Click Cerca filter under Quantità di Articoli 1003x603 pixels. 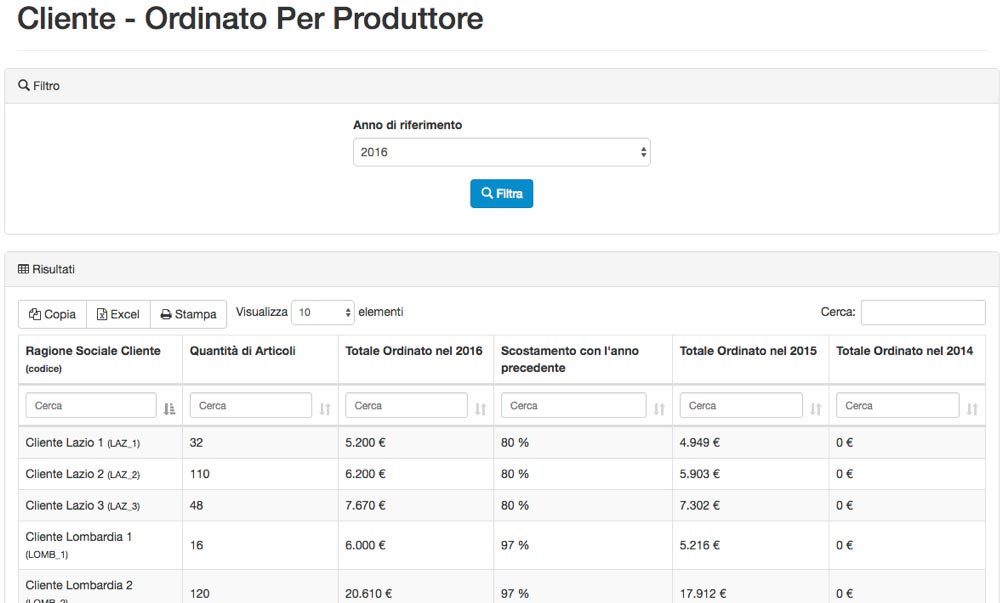tap(250, 406)
